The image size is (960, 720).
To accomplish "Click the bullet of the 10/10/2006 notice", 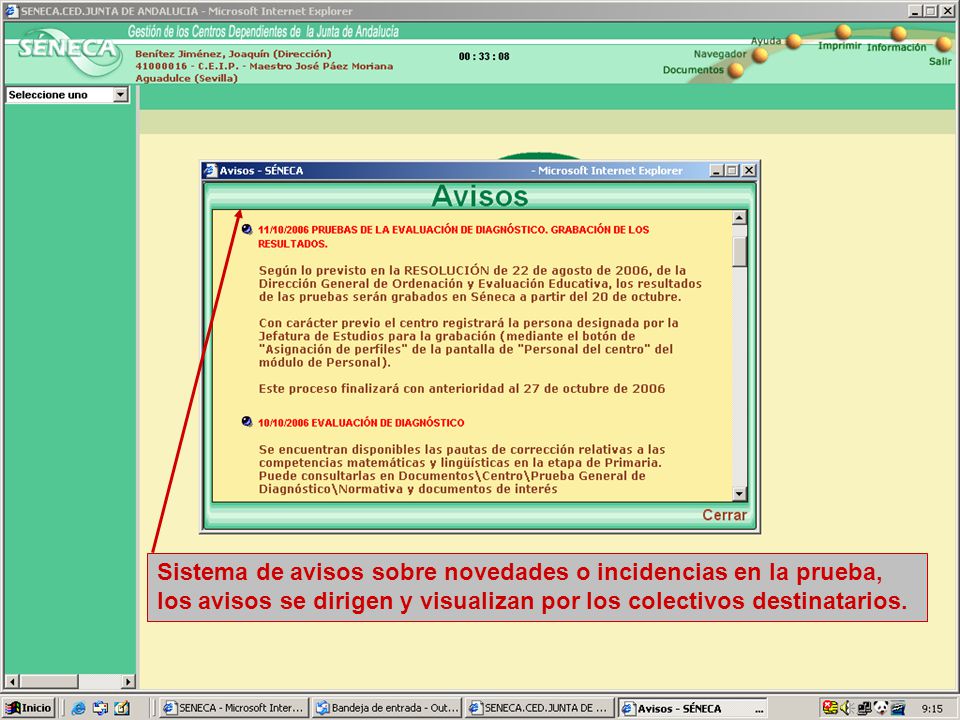I will click(247, 422).
